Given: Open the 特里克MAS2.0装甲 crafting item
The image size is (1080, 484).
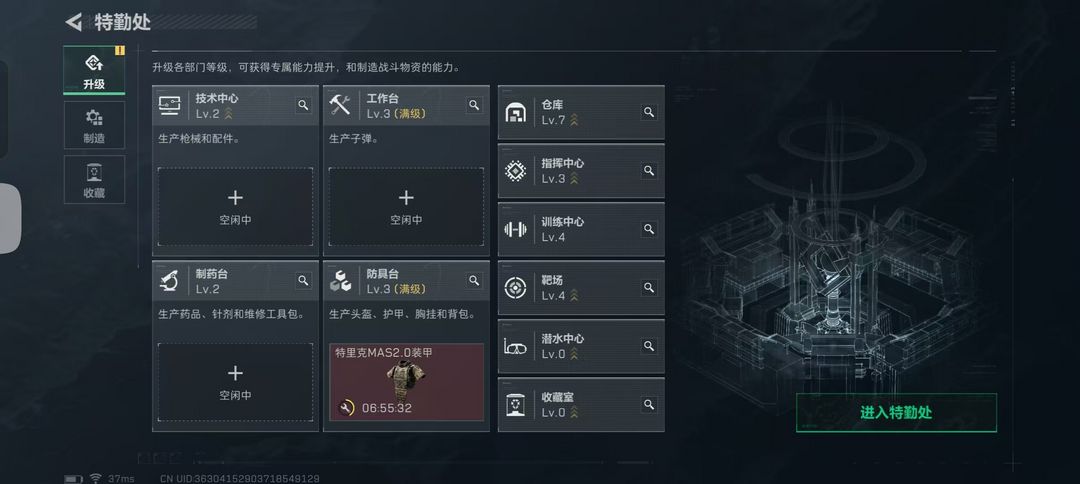Looking at the screenshot, I should click(406, 382).
